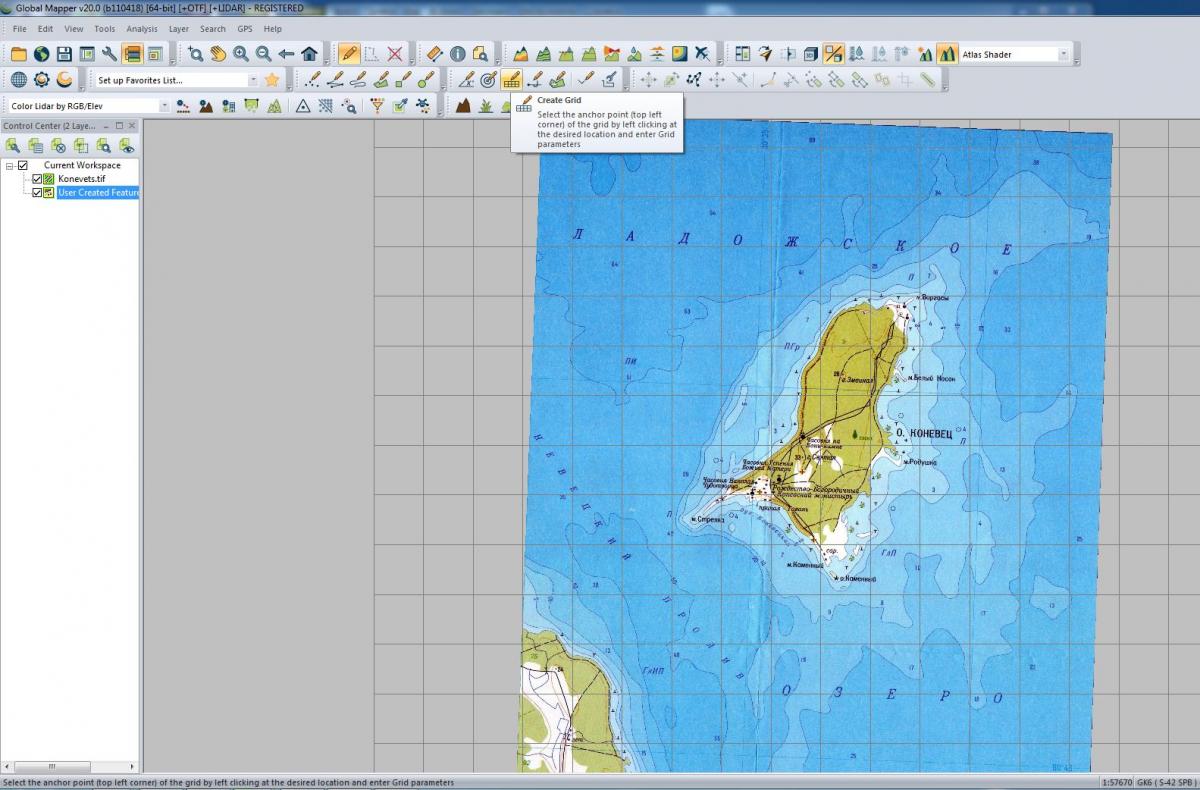Click the favorites star button
This screenshot has width=1200, height=790.
271,80
